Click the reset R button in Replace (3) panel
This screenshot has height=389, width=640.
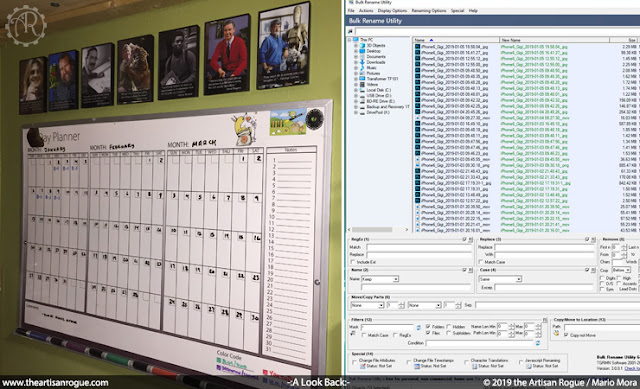593,240
